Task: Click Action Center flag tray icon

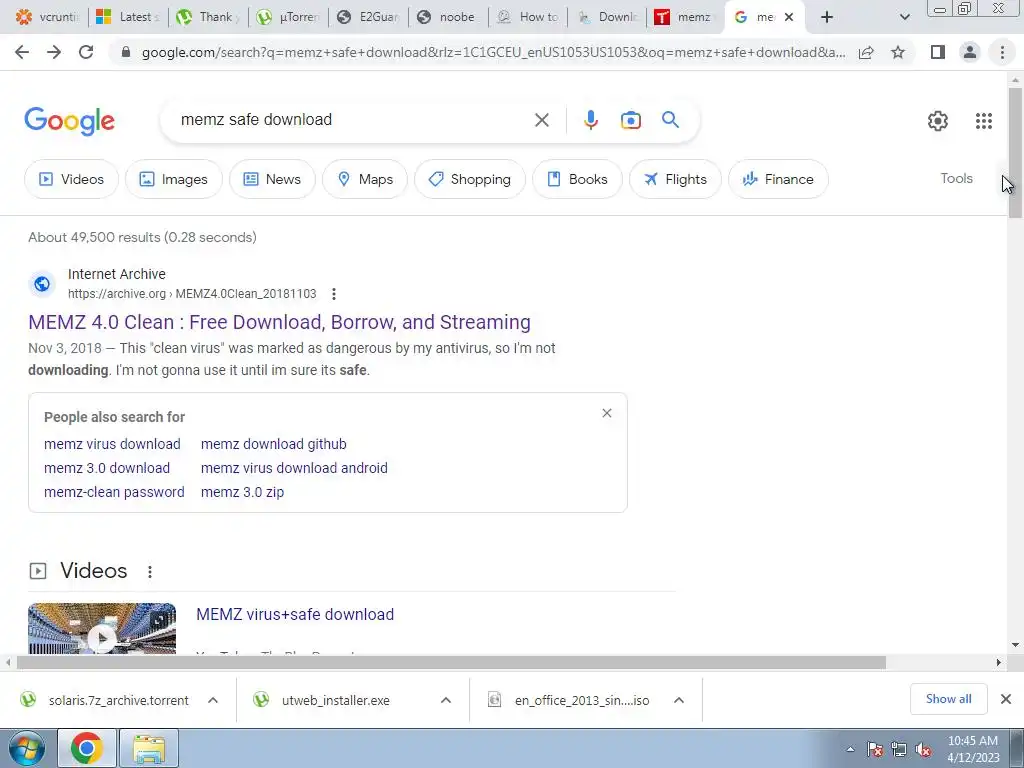Action: 874,750
